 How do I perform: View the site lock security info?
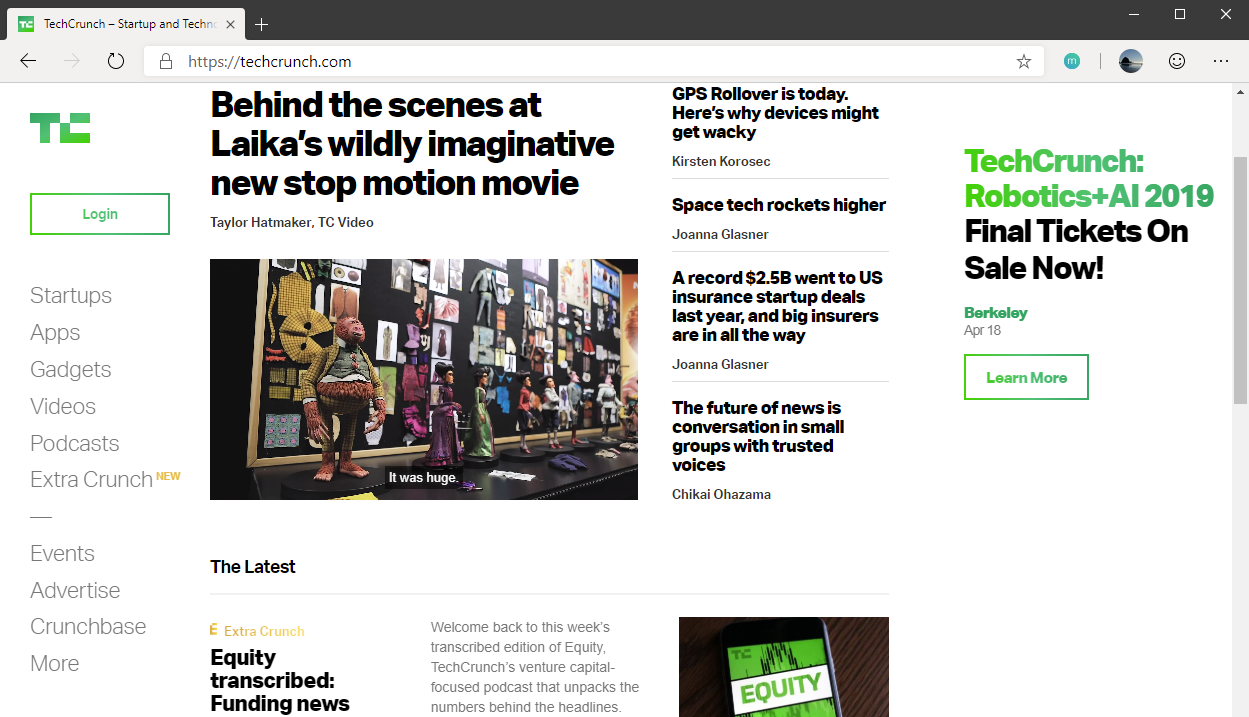(x=166, y=61)
